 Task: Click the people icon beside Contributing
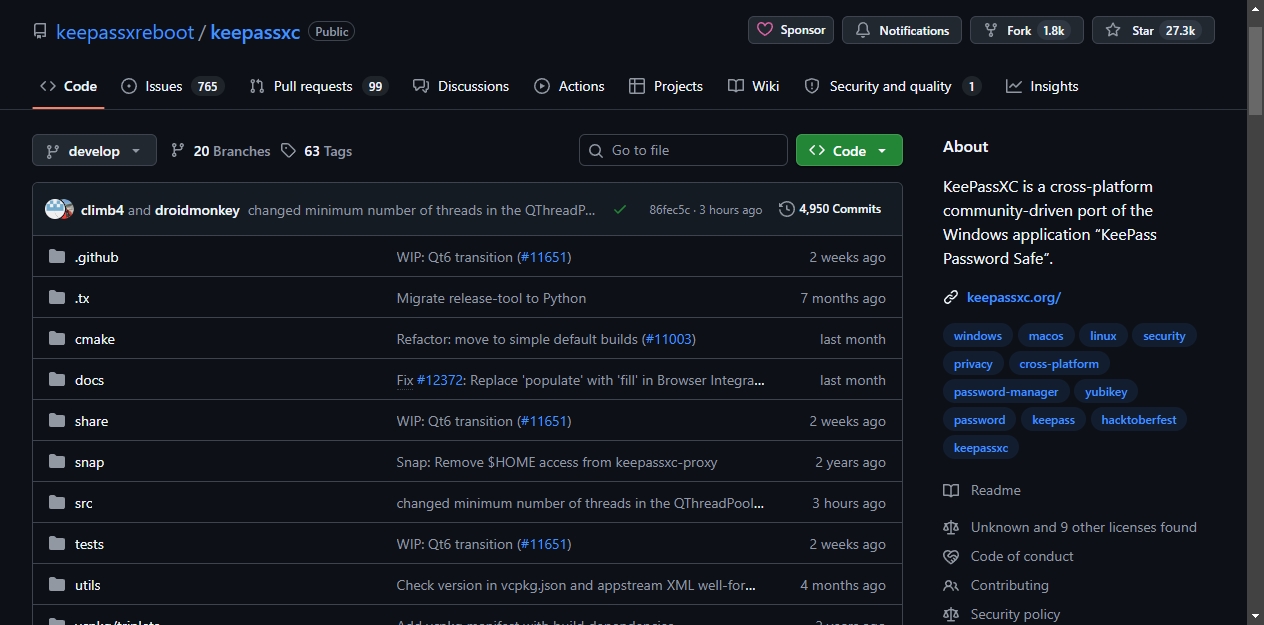point(951,585)
